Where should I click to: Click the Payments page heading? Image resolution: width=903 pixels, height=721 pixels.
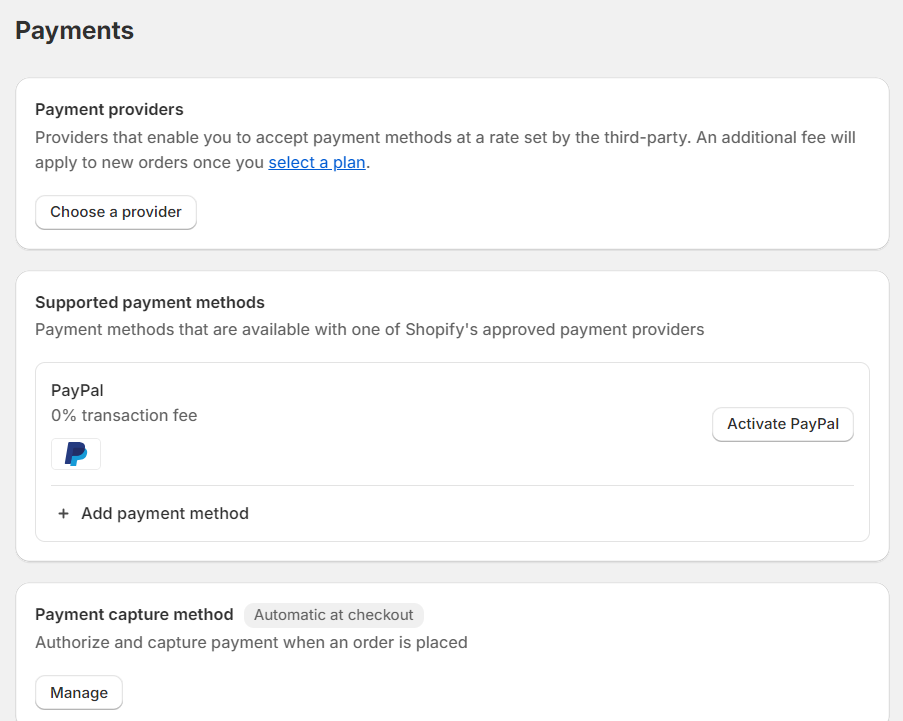point(74,31)
